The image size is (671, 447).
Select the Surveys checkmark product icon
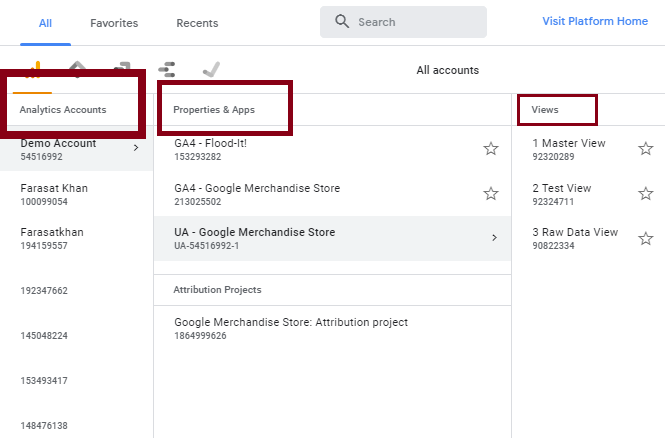[x=211, y=69]
